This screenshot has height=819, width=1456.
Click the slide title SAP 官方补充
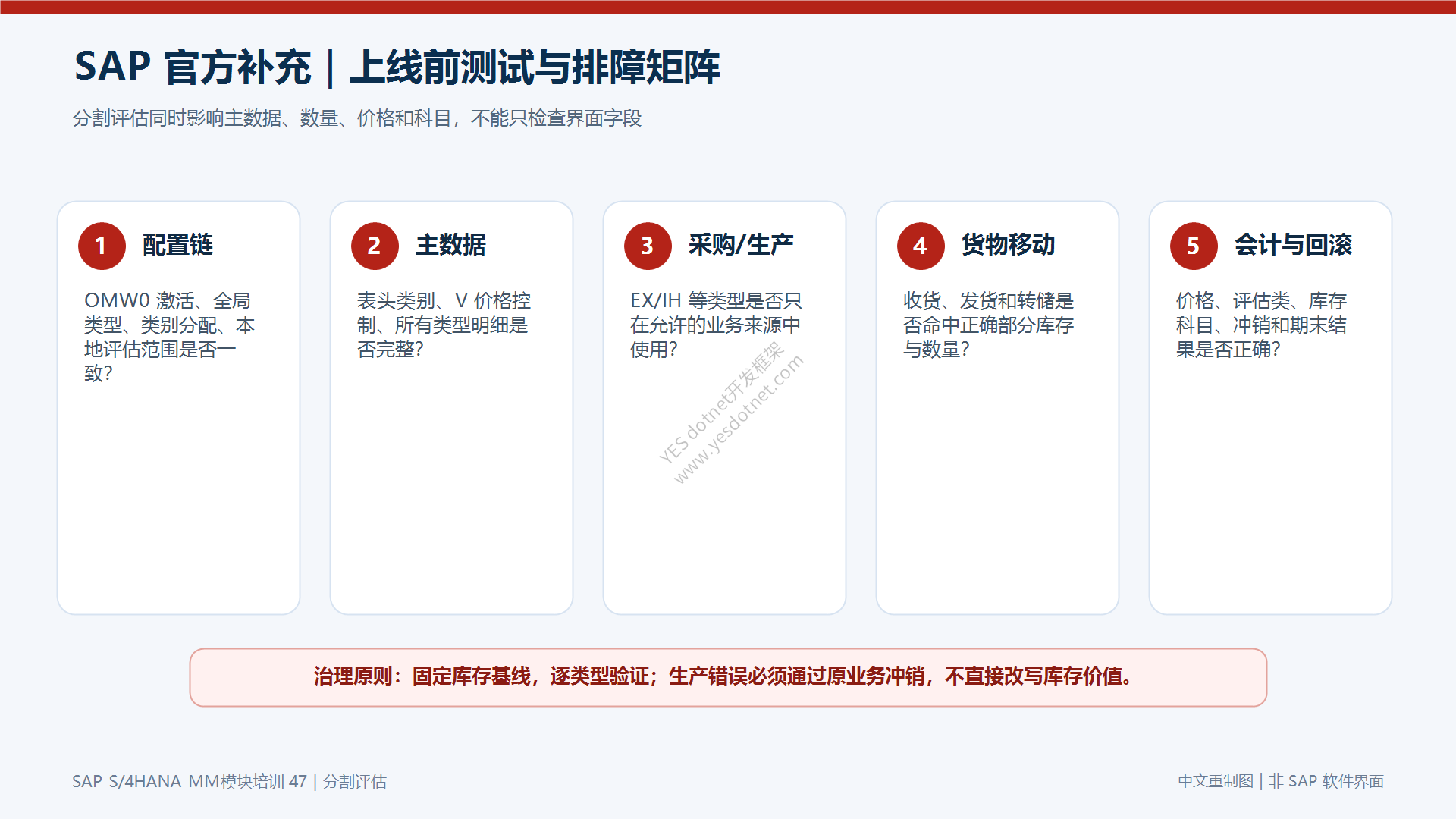(x=397, y=67)
